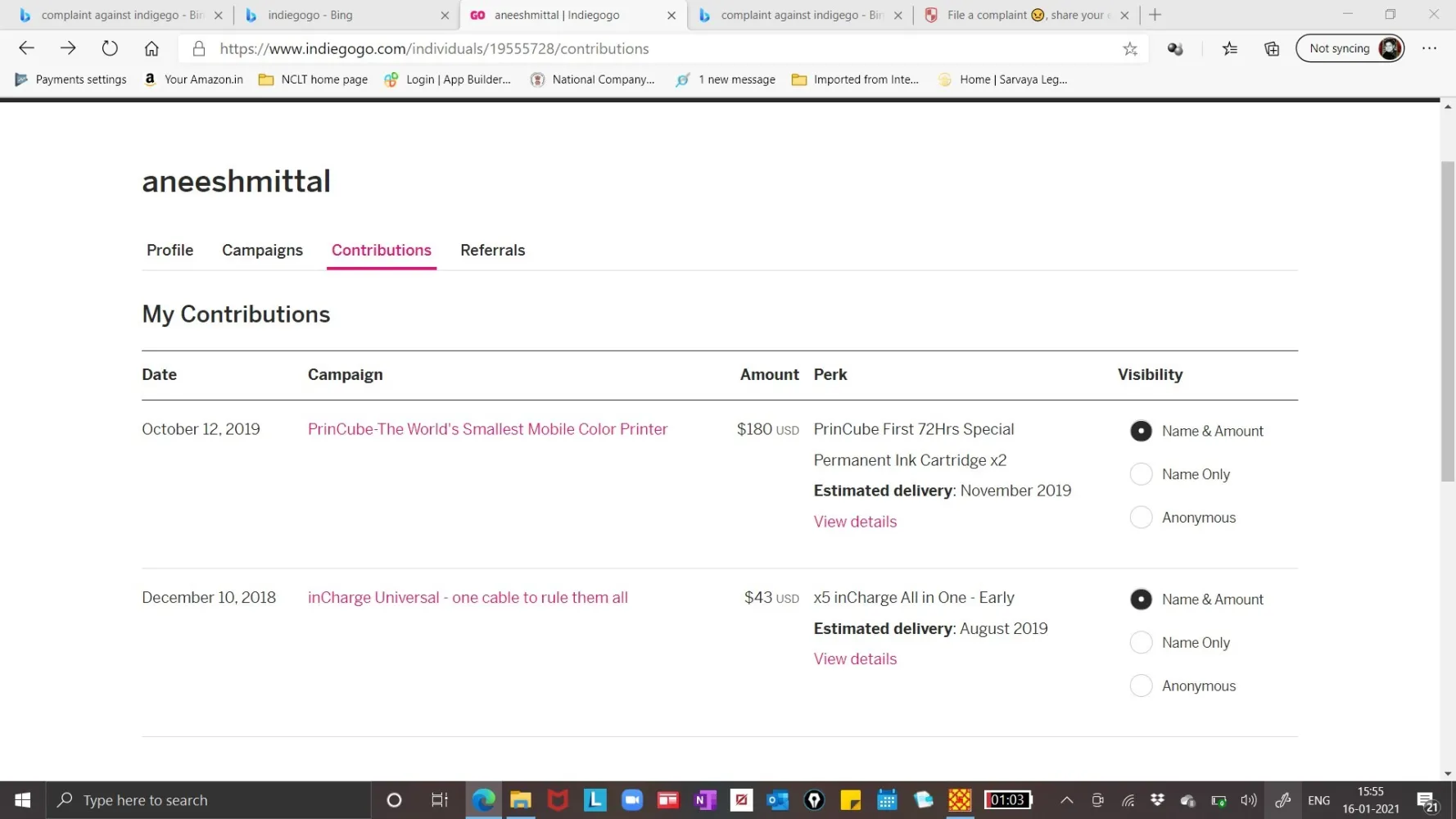Open the NCLT home page bookmark folder

(x=313, y=79)
